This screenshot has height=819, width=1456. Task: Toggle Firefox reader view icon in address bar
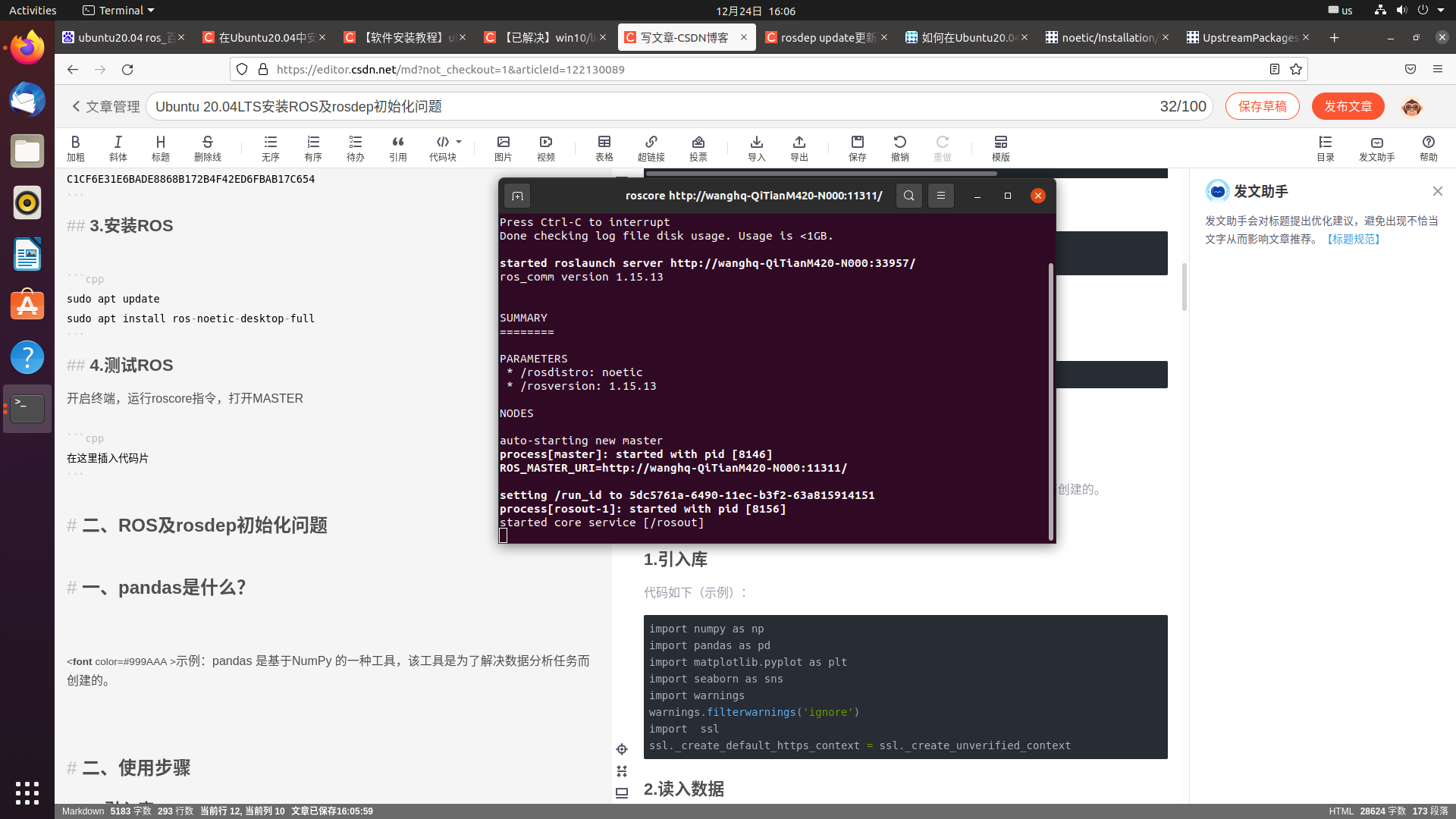1274,69
